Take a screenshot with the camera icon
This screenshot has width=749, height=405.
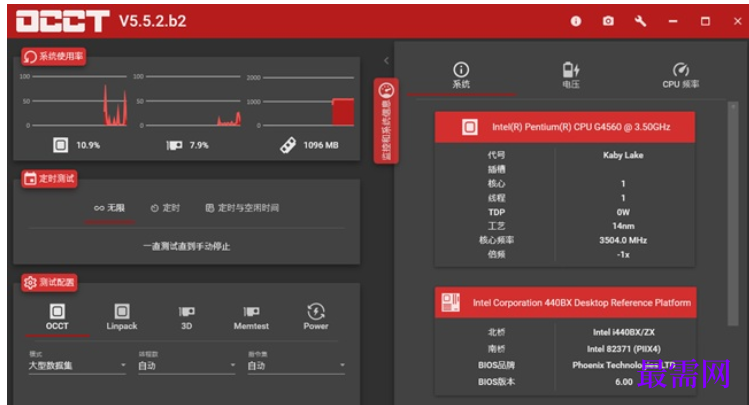(x=608, y=21)
